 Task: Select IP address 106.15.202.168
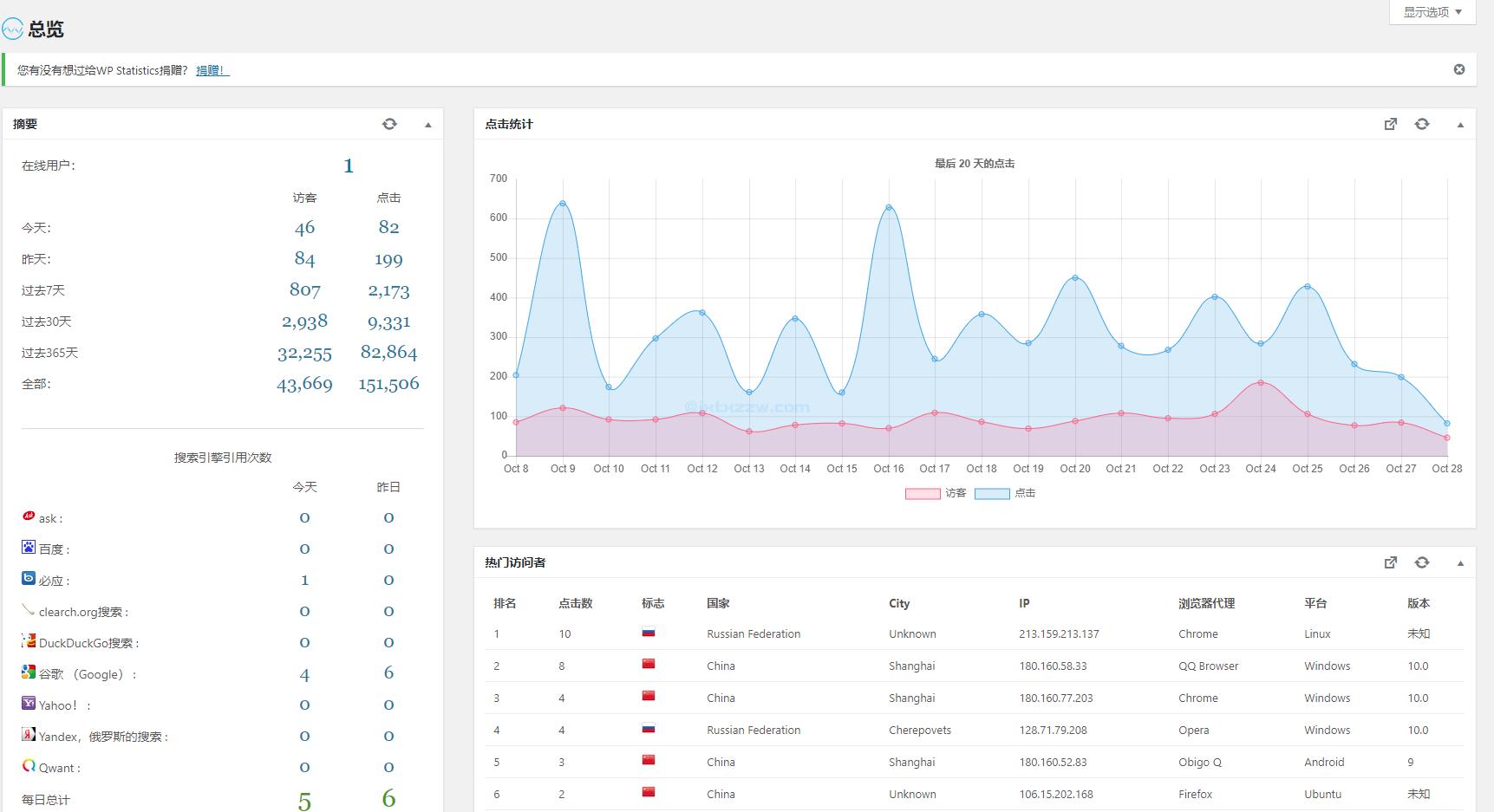(x=1056, y=795)
